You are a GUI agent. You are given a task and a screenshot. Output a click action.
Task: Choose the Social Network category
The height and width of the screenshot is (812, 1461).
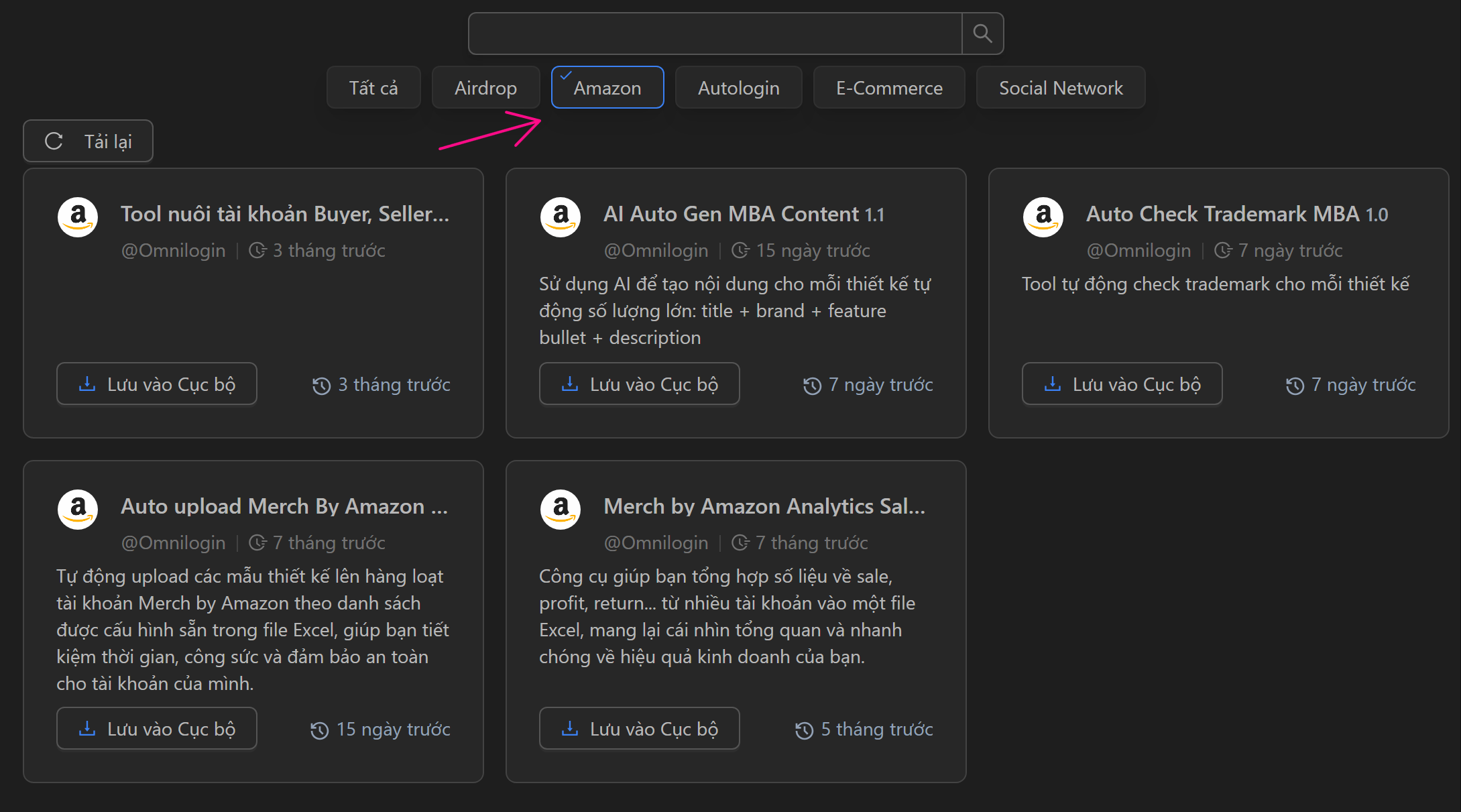pyautogui.click(x=1061, y=88)
